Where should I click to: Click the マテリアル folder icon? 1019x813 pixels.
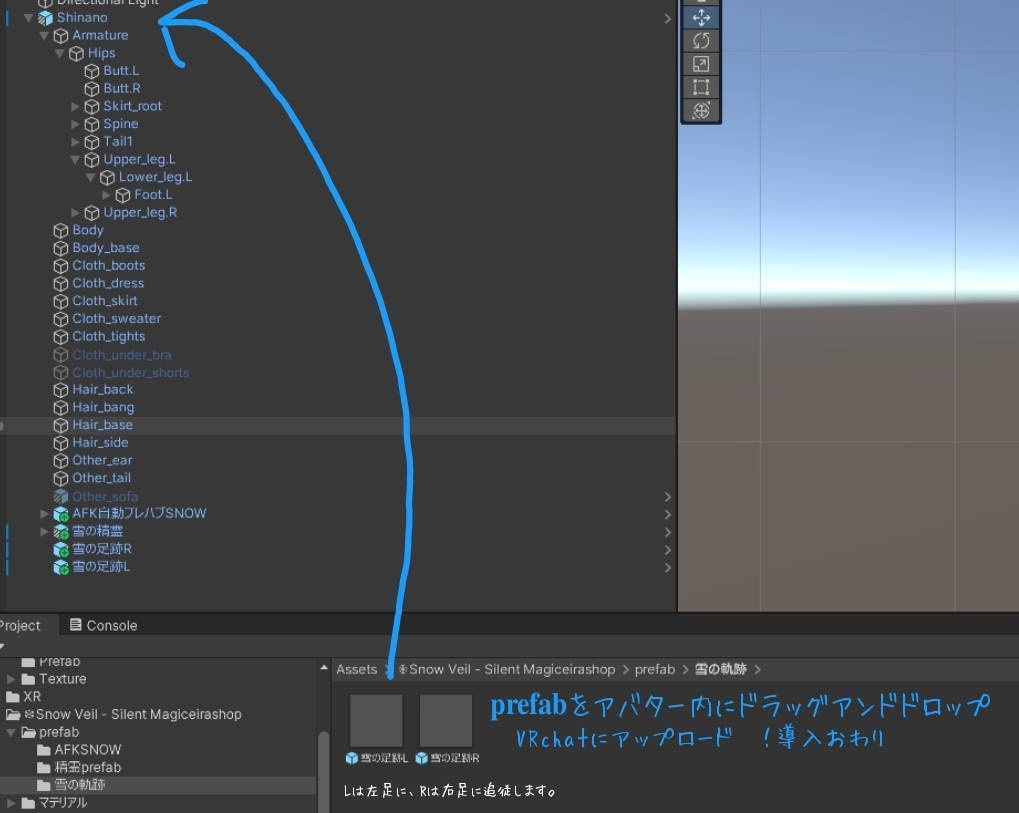(x=29, y=803)
